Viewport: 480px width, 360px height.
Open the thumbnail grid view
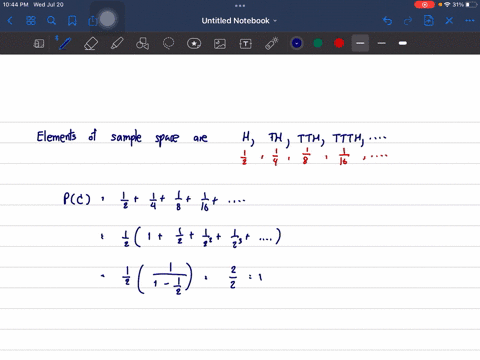pos(31,21)
